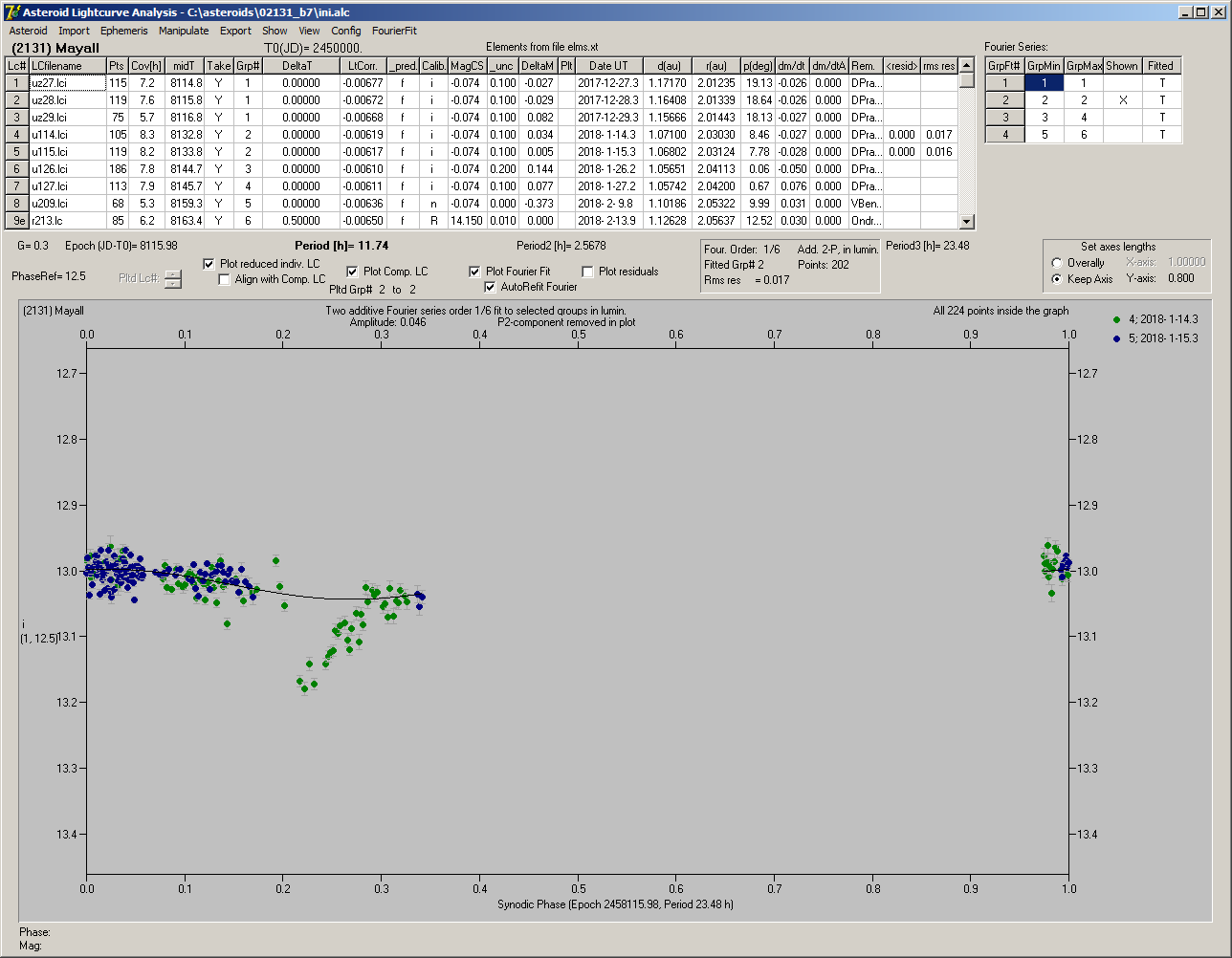Image resolution: width=1232 pixels, height=958 pixels.
Task: Open the Show menu
Action: [x=275, y=31]
